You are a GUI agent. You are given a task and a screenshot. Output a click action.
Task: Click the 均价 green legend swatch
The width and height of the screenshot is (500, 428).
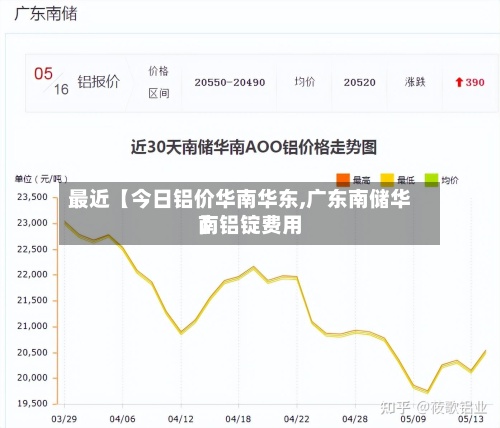pos(431,180)
